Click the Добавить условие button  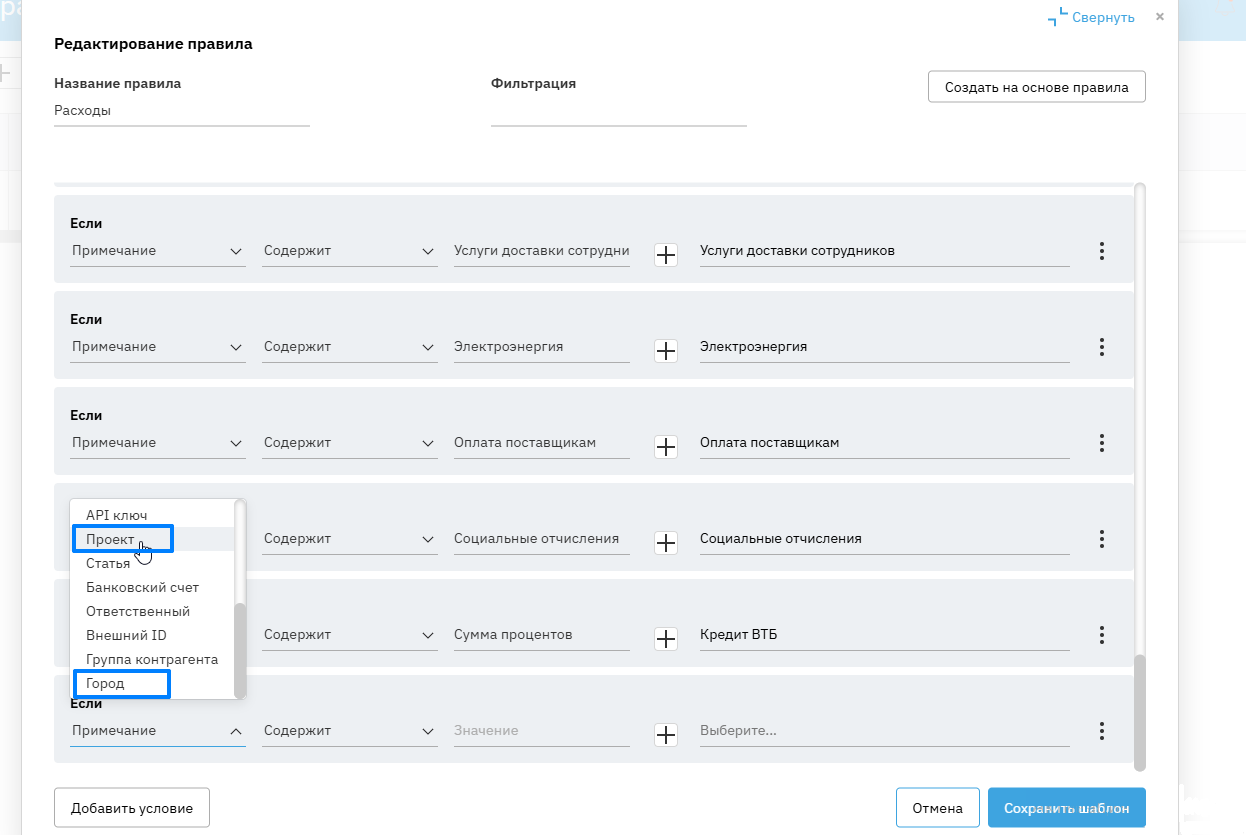(132, 808)
